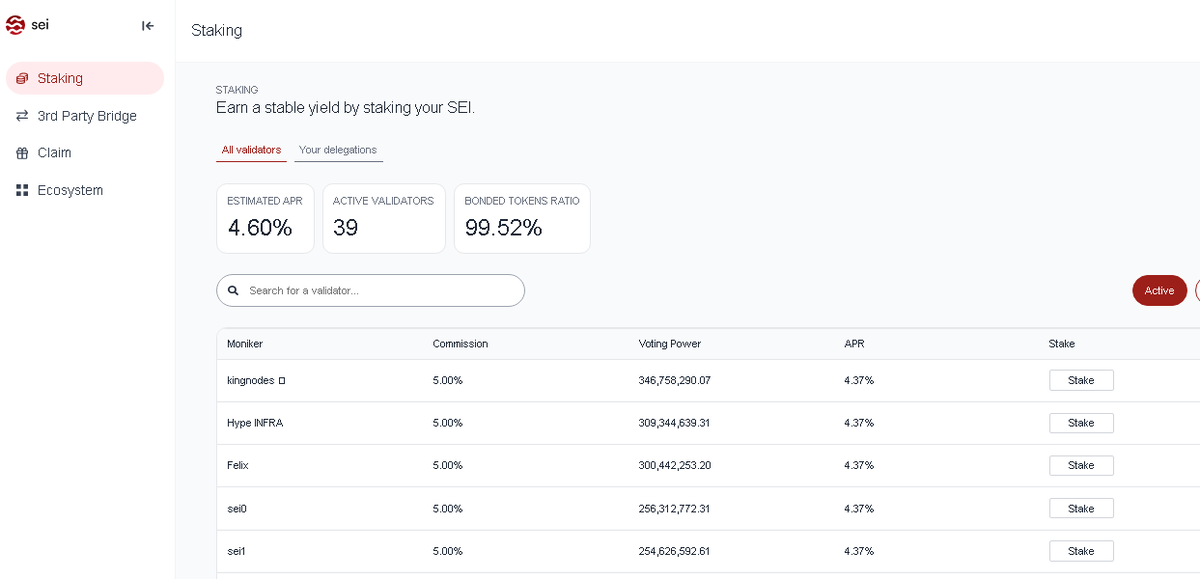Stake with sei1 validator

[1081, 551]
